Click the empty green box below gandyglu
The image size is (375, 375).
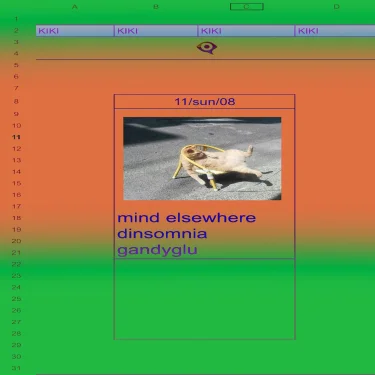click(205, 299)
